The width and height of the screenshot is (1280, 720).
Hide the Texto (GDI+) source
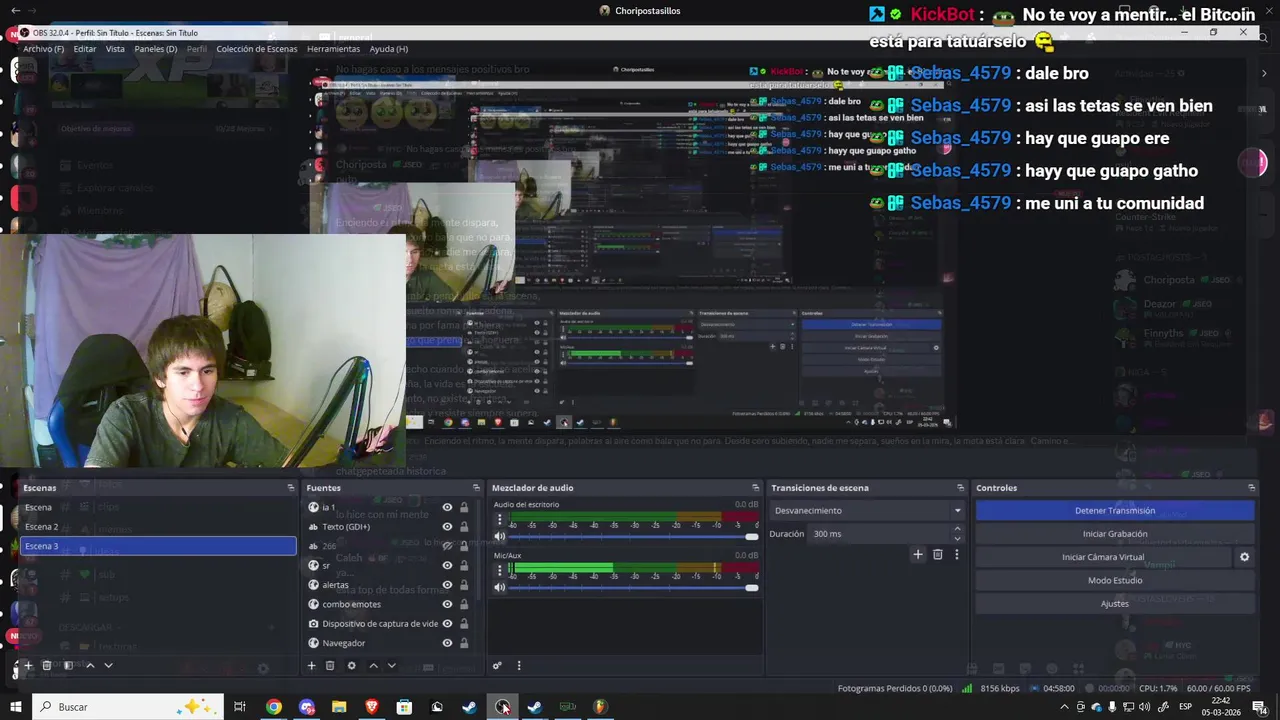pos(447,526)
